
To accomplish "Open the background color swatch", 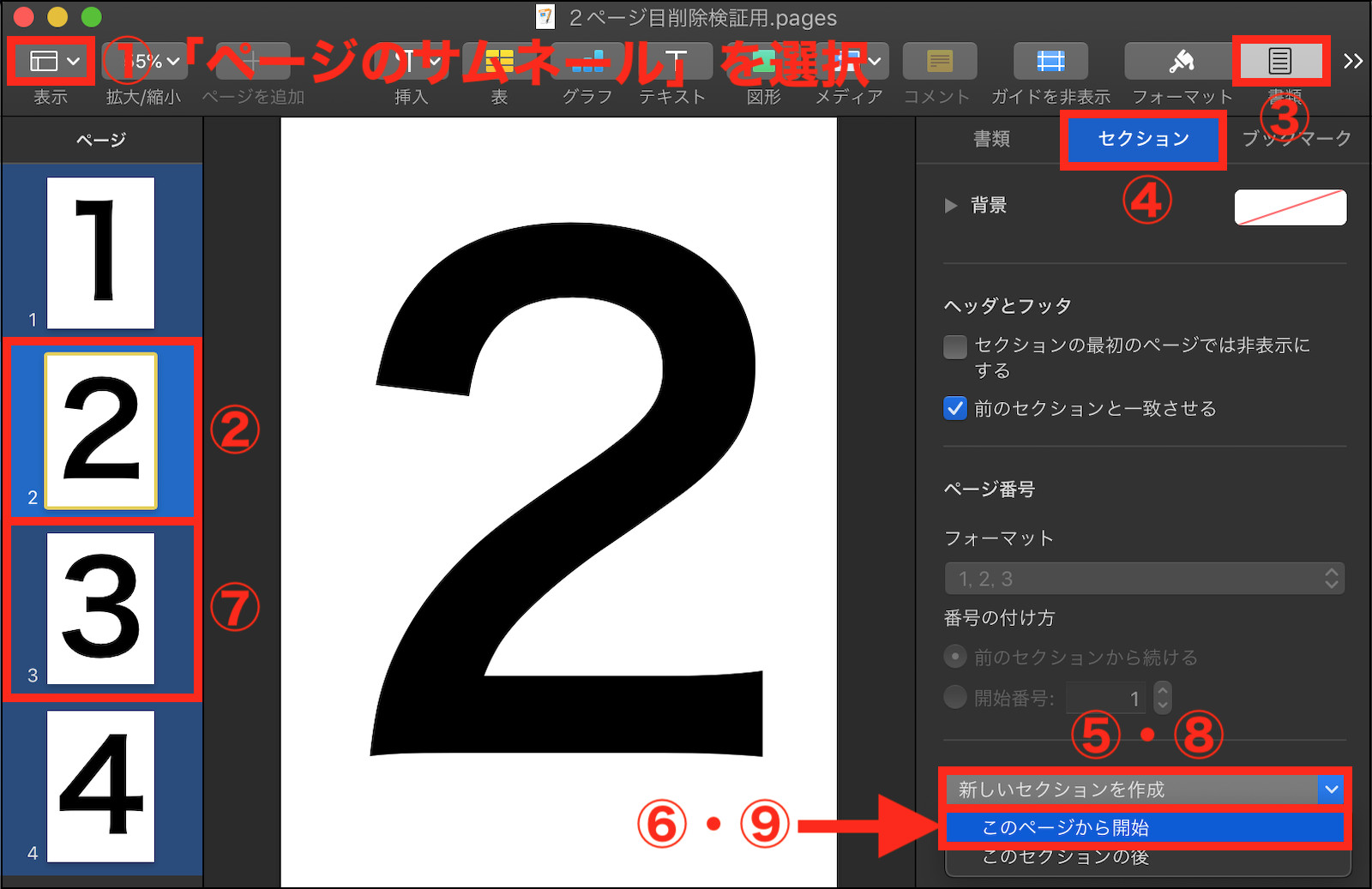I will [1291, 207].
